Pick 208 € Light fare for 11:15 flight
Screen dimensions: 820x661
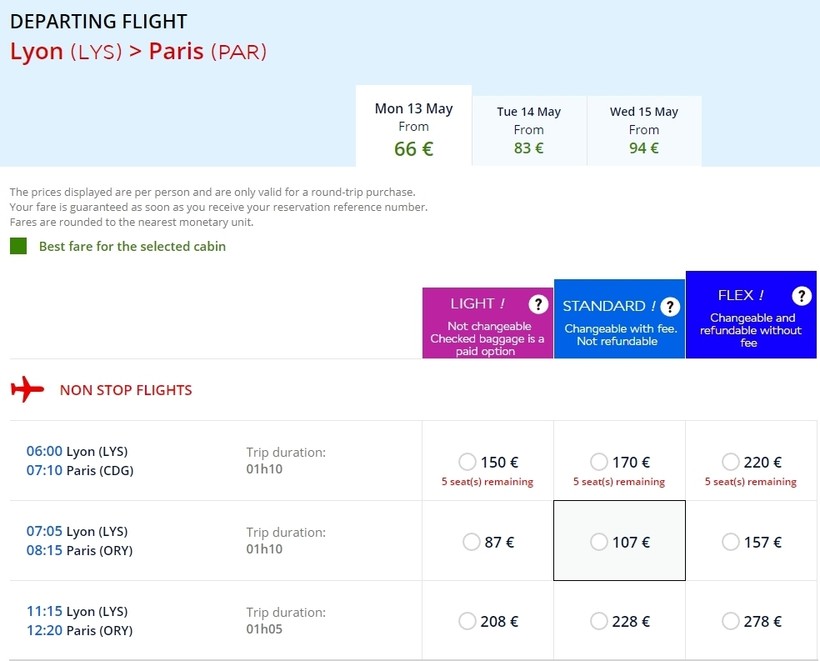(x=467, y=622)
